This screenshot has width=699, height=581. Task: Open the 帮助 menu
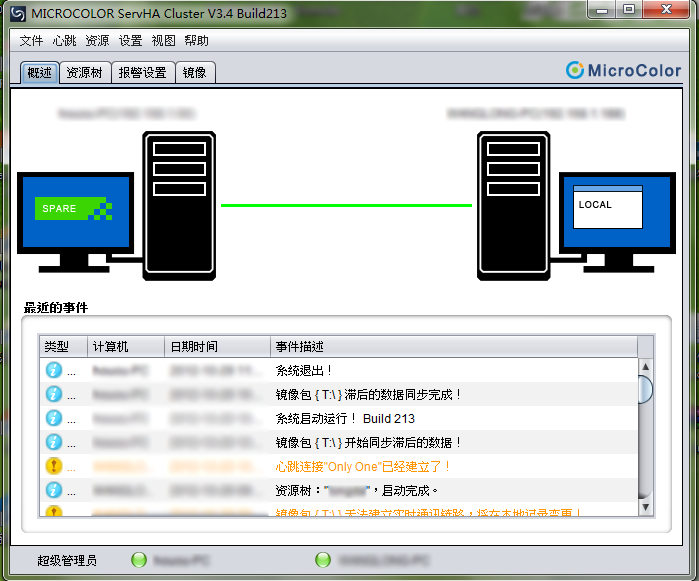click(197, 41)
